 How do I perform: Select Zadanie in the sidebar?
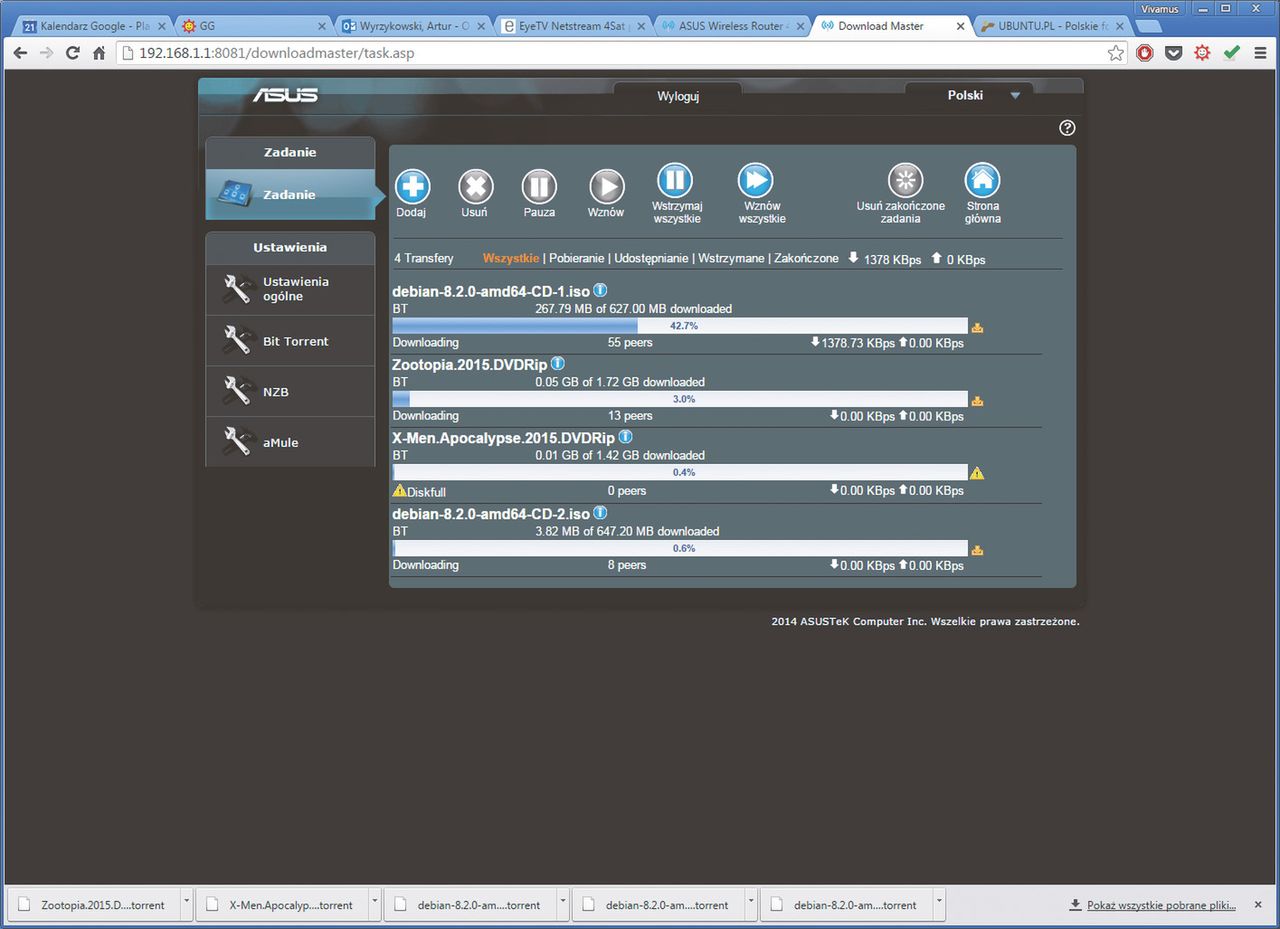pos(290,195)
